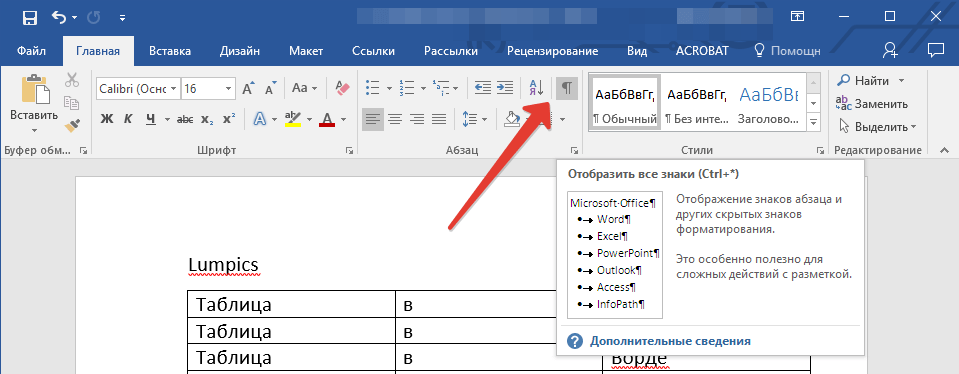This screenshot has width=959, height=374.
Task: Toggle superscript x²
Action: tap(229, 119)
